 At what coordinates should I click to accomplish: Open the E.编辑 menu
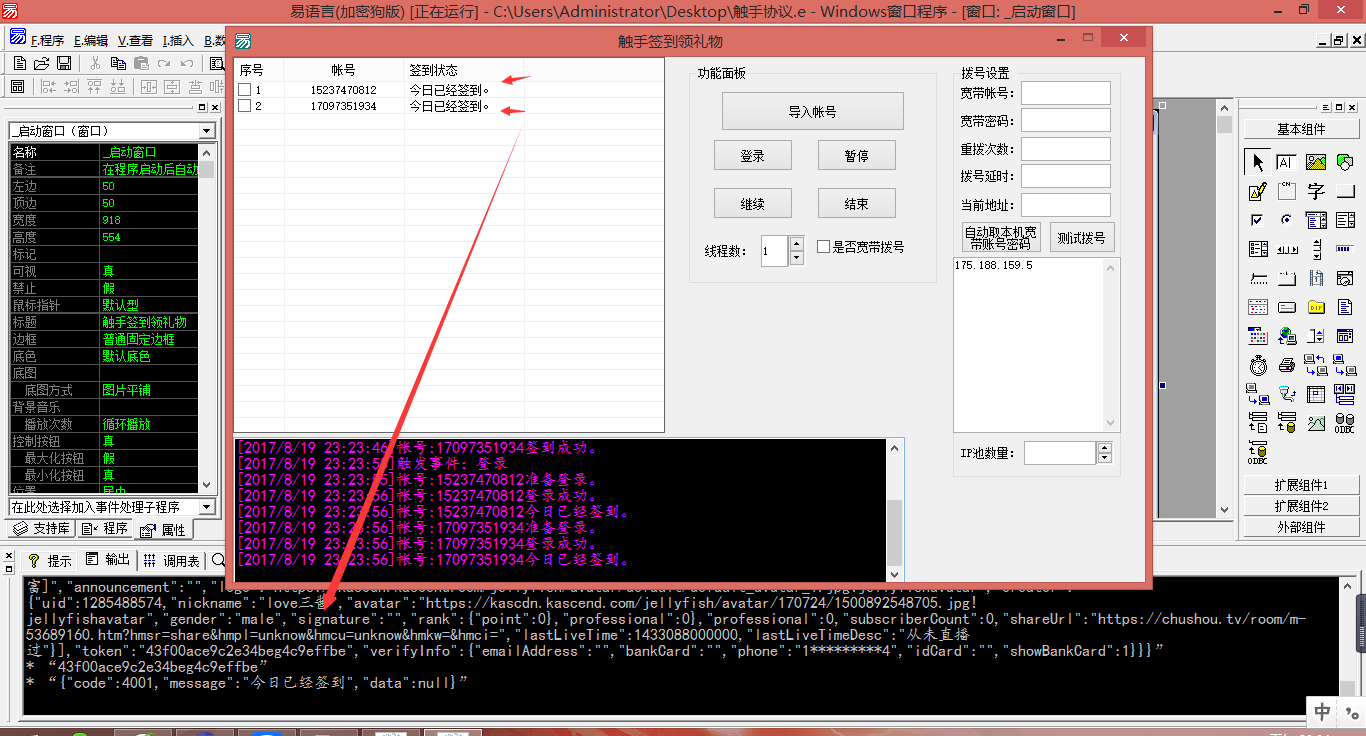tap(90, 41)
